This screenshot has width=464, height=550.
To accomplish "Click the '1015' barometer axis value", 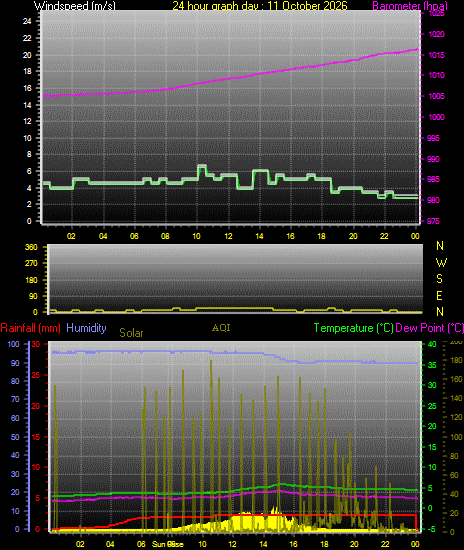I will (436, 55).
